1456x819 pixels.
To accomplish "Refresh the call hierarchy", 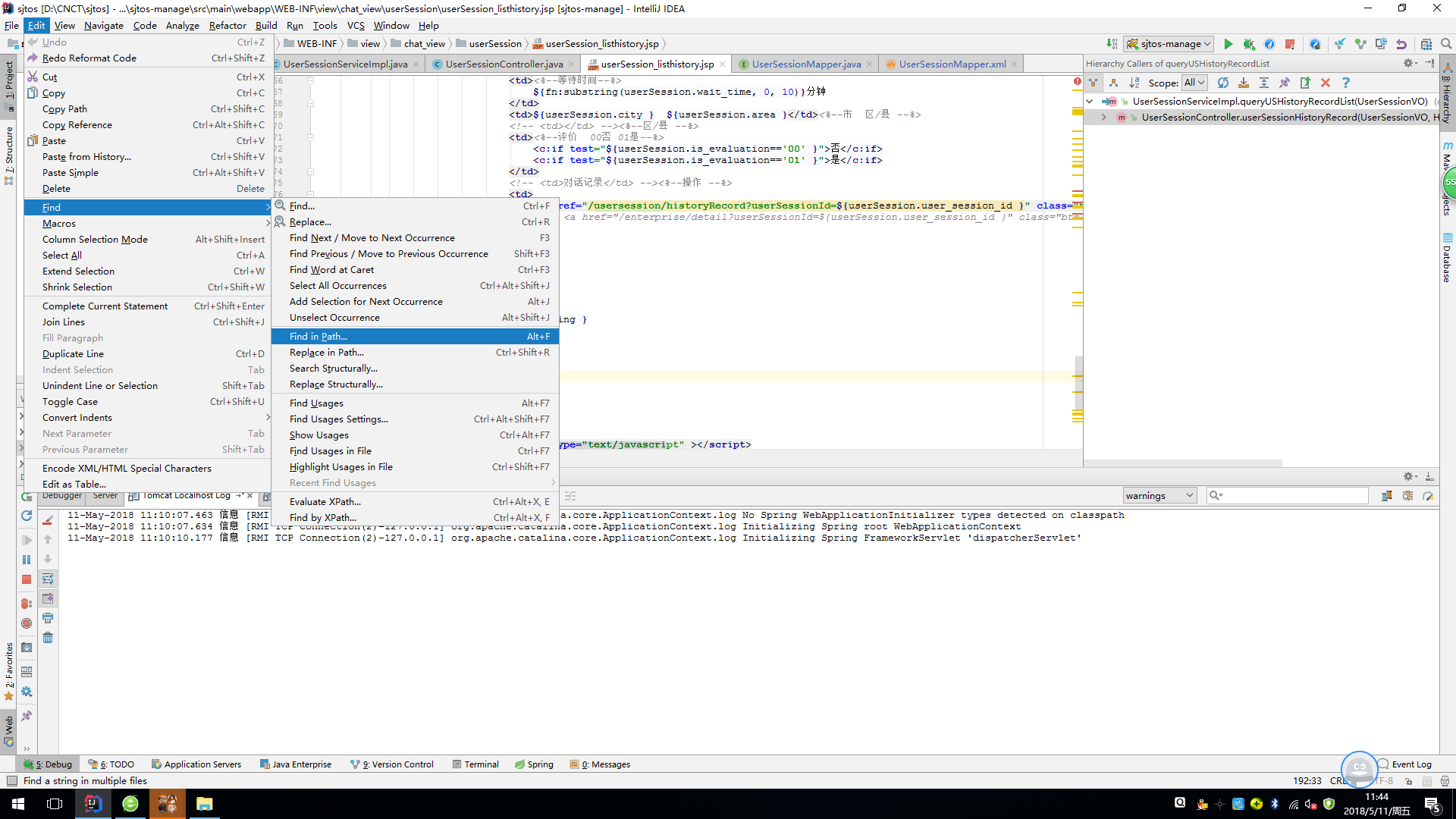I will (x=1223, y=83).
